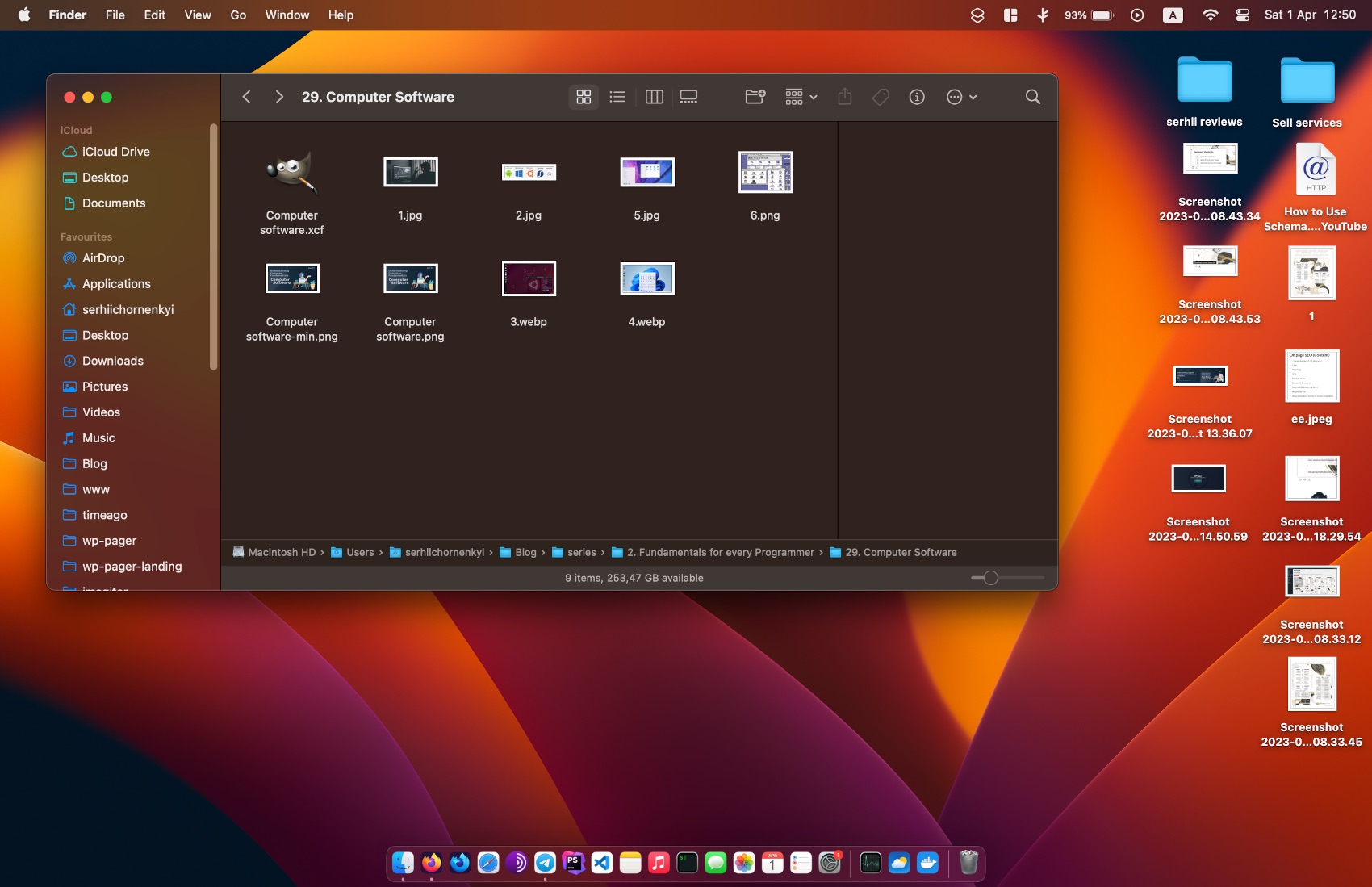Open the File menu in menu bar

tap(115, 15)
